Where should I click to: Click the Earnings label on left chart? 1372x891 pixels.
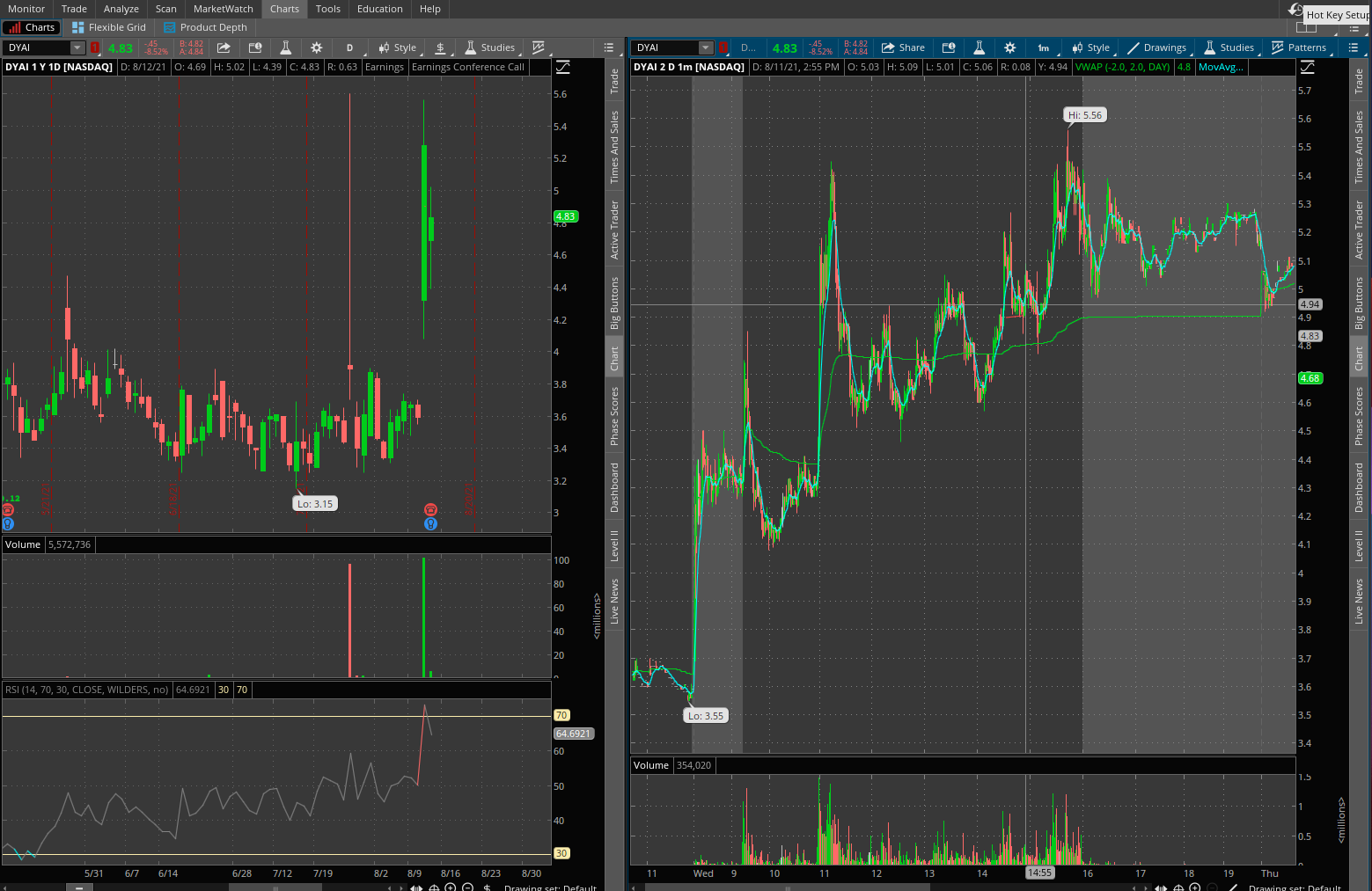point(385,67)
